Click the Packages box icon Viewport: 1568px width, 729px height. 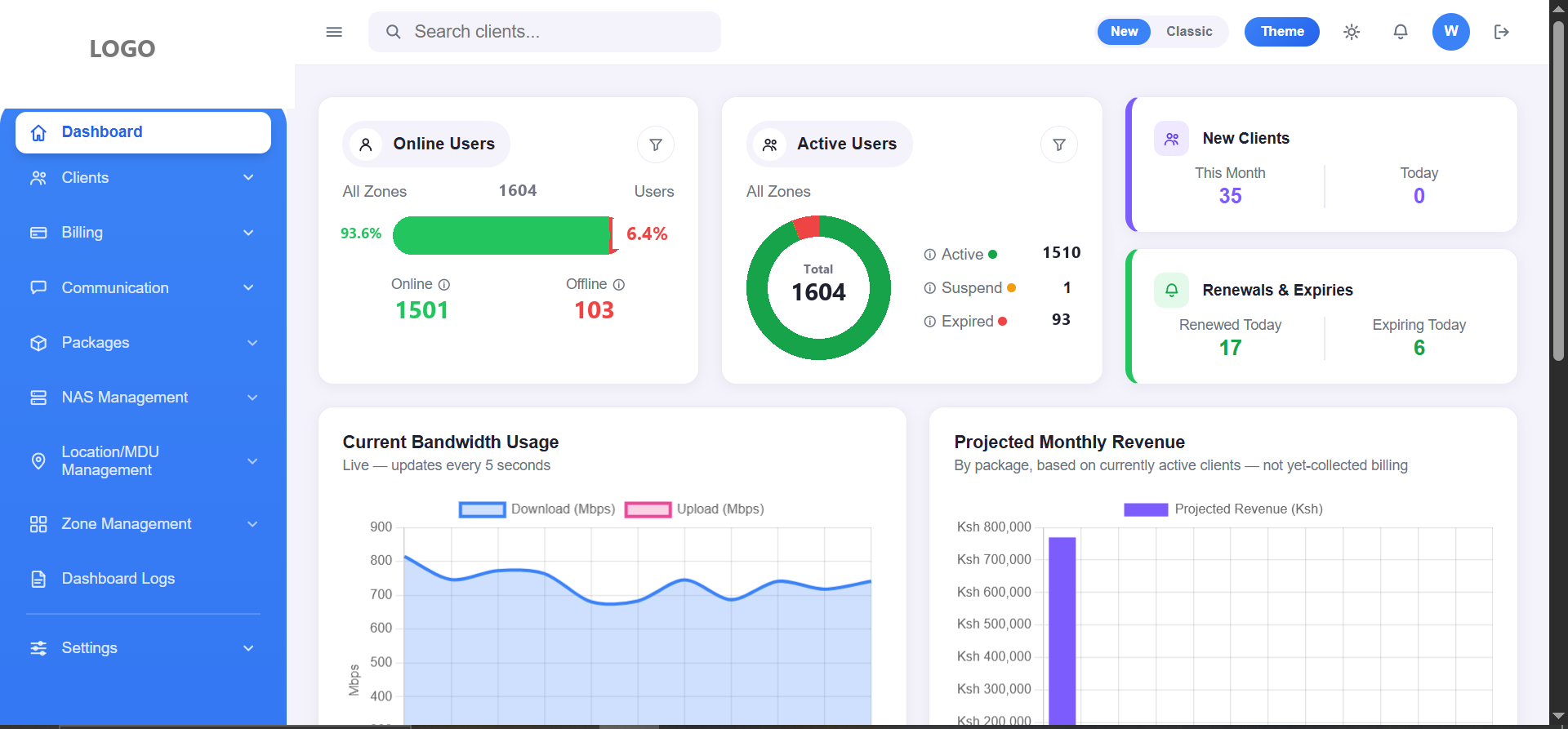click(38, 343)
